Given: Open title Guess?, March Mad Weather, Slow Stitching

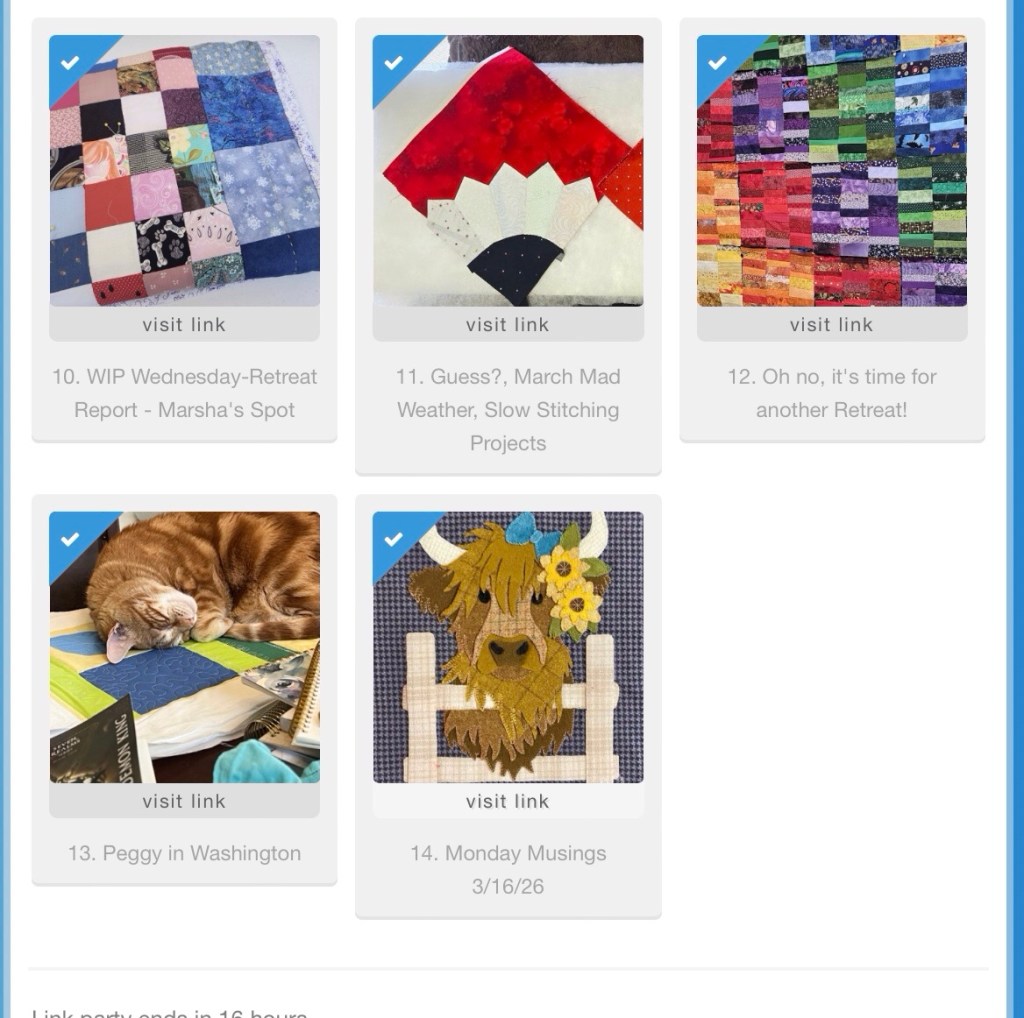Looking at the screenshot, I should point(508,409).
